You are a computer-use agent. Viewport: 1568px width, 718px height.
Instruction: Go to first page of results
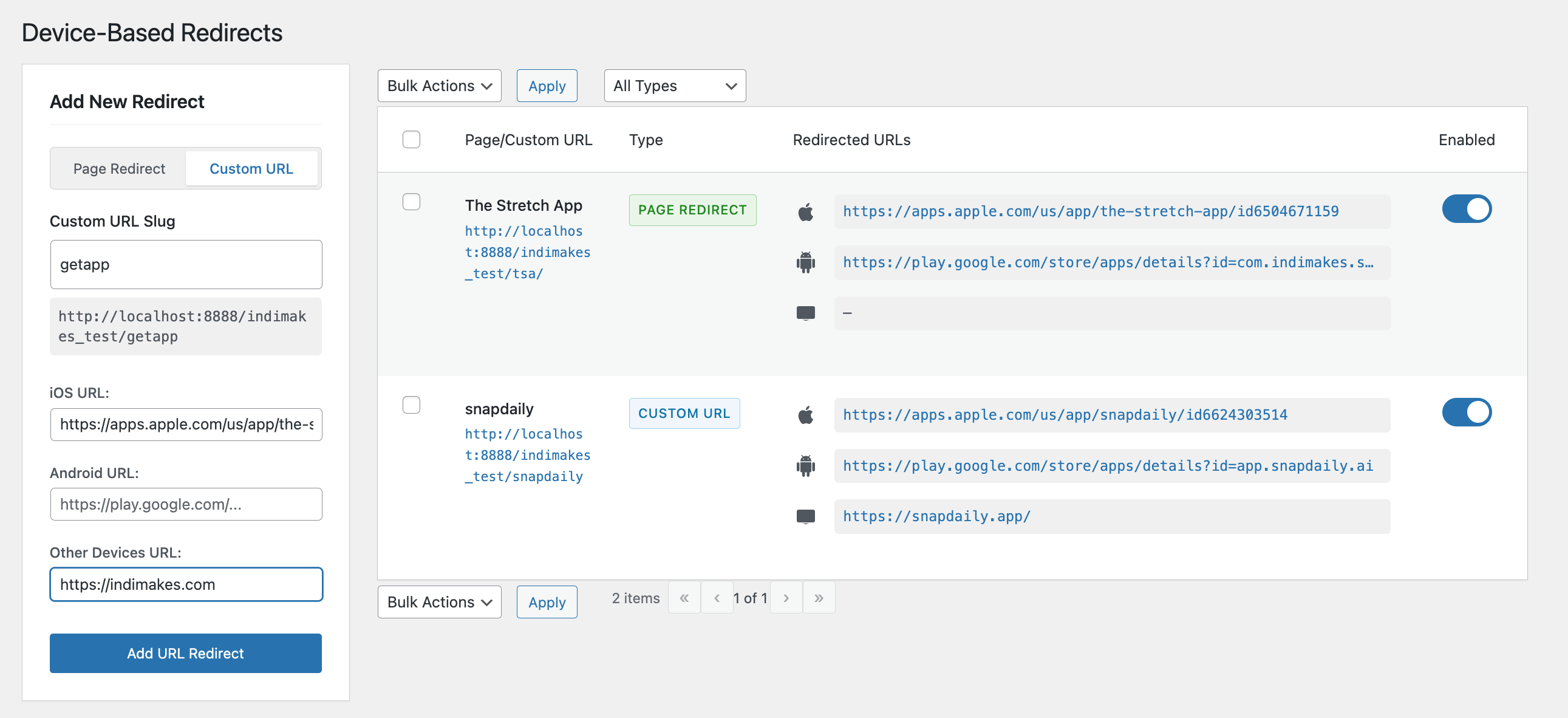(x=684, y=598)
